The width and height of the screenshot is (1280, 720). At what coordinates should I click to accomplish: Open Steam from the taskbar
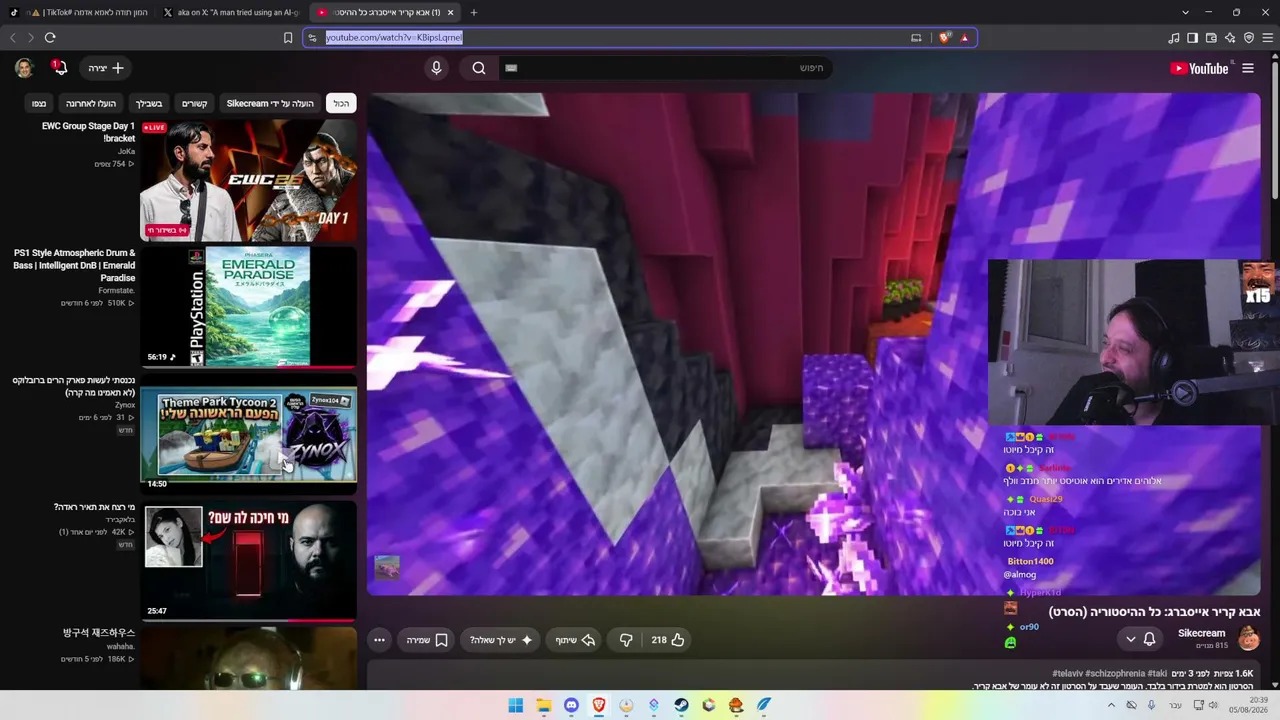[681, 705]
